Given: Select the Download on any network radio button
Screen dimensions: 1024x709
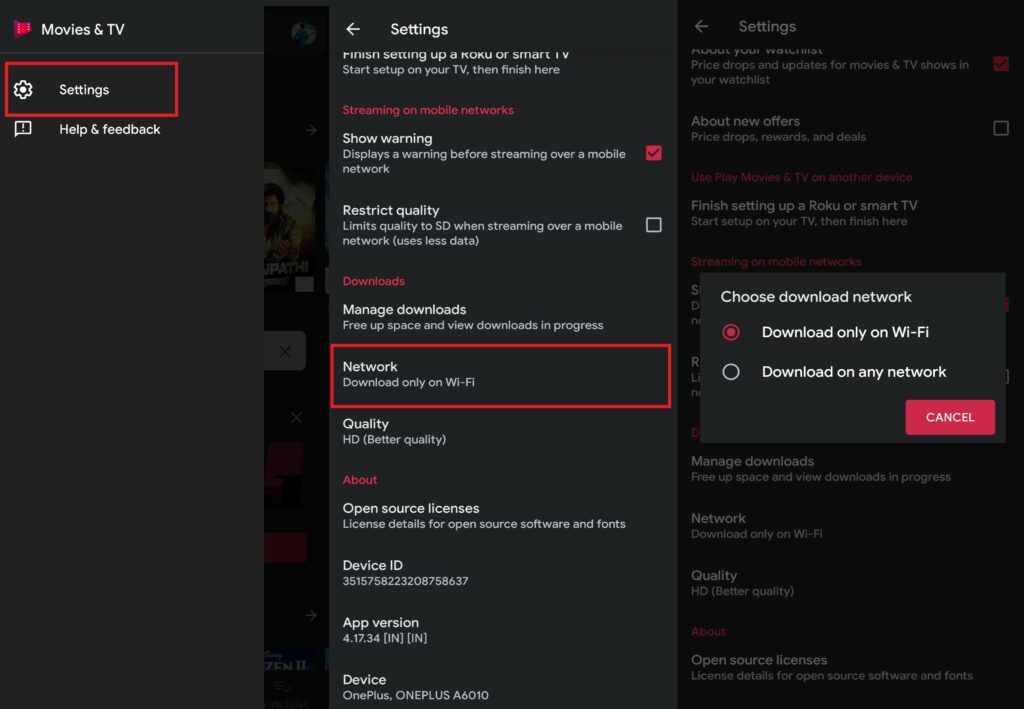Looking at the screenshot, I should 731,371.
